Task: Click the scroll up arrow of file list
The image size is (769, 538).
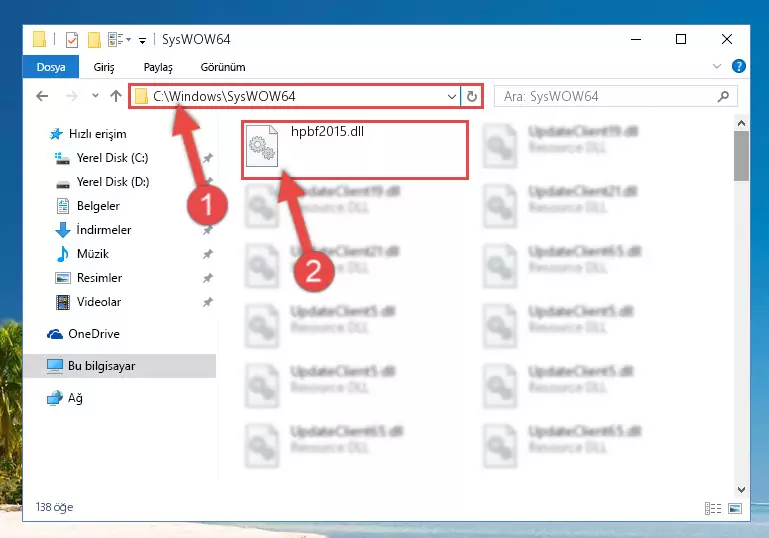Action: [741, 123]
